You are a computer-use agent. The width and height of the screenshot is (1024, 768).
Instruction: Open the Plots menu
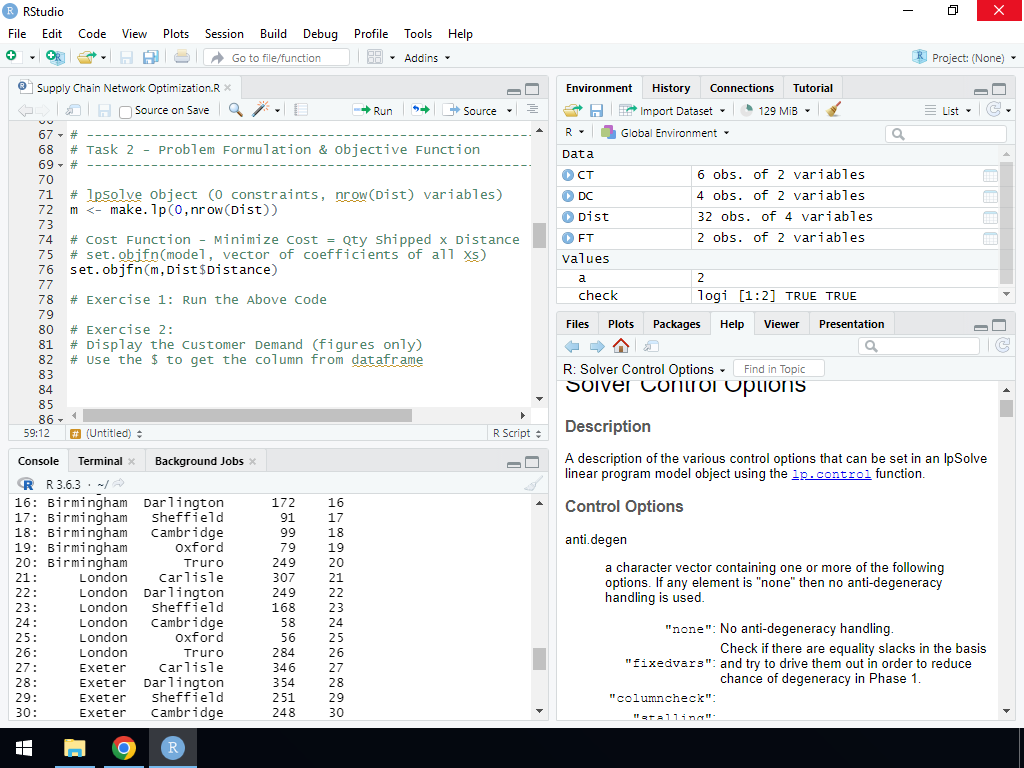pyautogui.click(x=176, y=33)
